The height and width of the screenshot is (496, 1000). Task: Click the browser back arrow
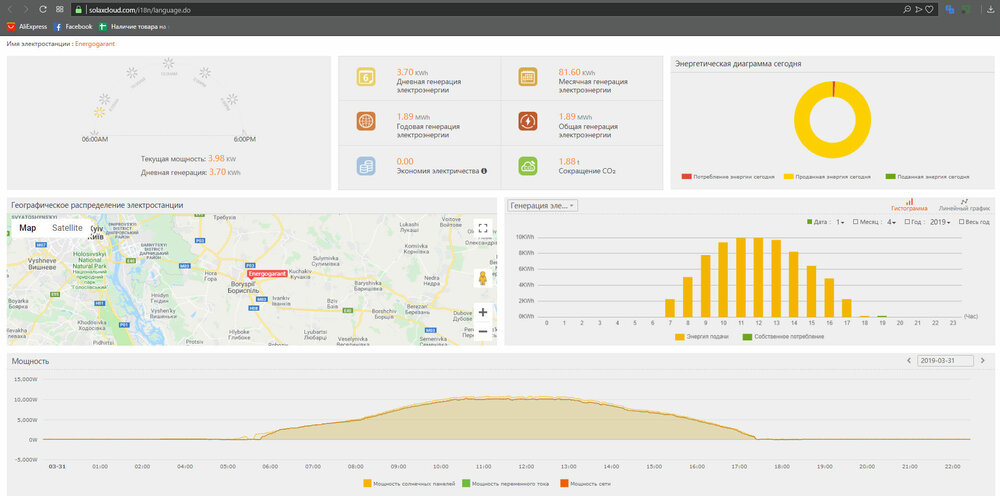(x=10, y=10)
